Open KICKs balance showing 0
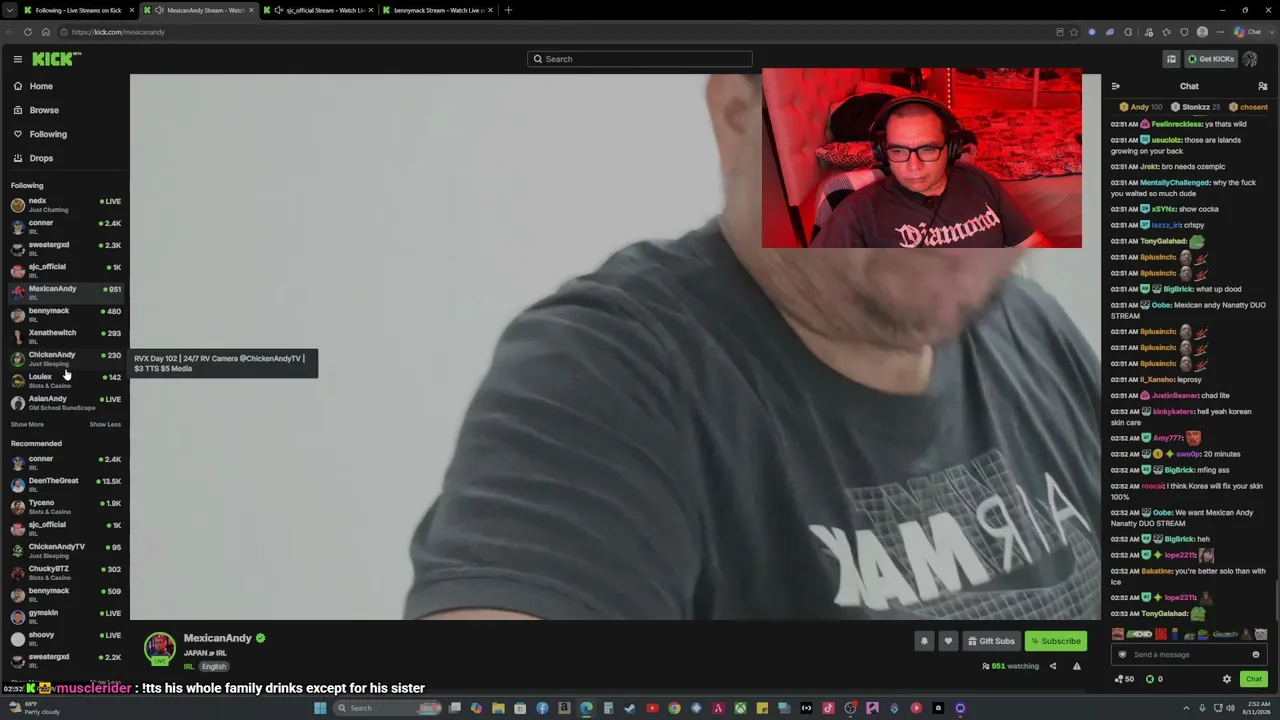This screenshot has width=1280, height=720. (x=1154, y=679)
